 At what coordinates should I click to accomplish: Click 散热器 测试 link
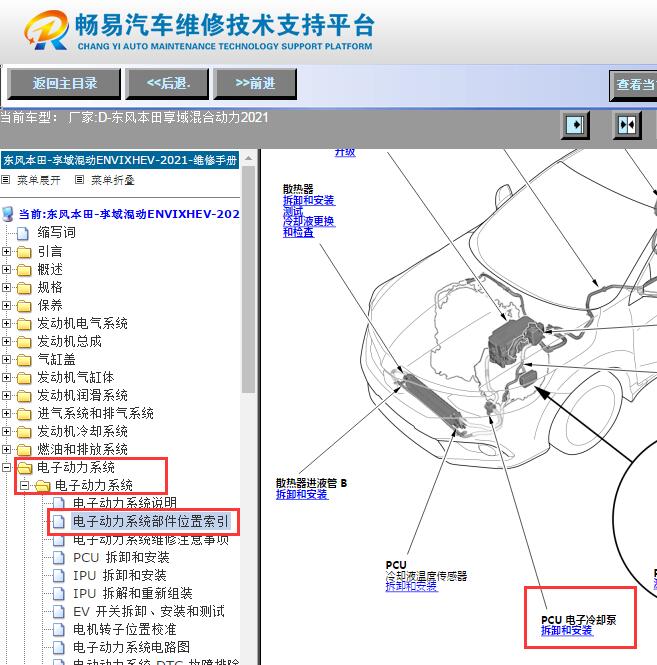(293, 211)
